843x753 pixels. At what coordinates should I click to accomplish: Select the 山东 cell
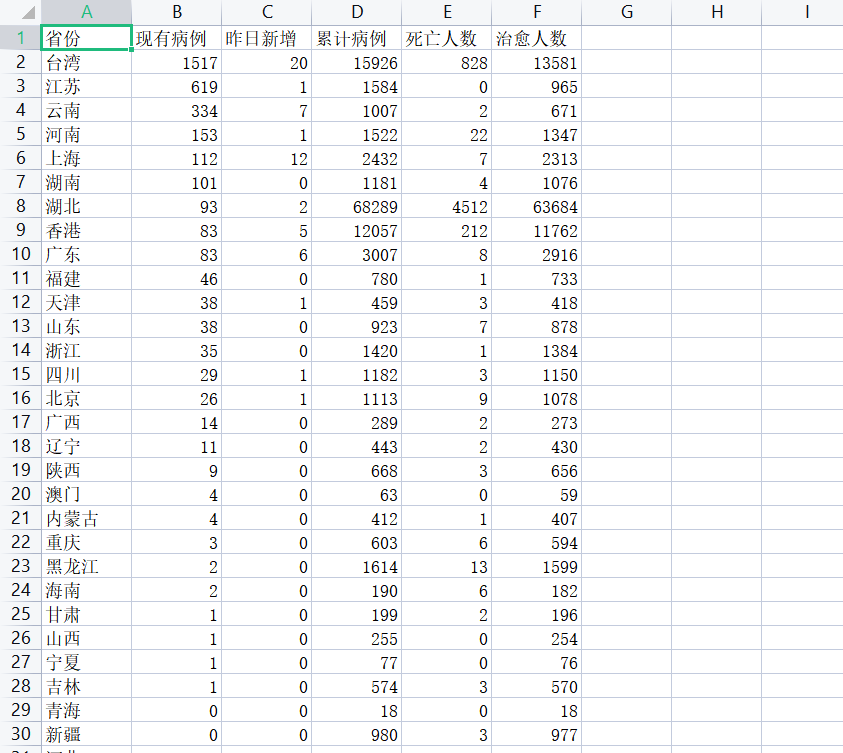(x=87, y=327)
